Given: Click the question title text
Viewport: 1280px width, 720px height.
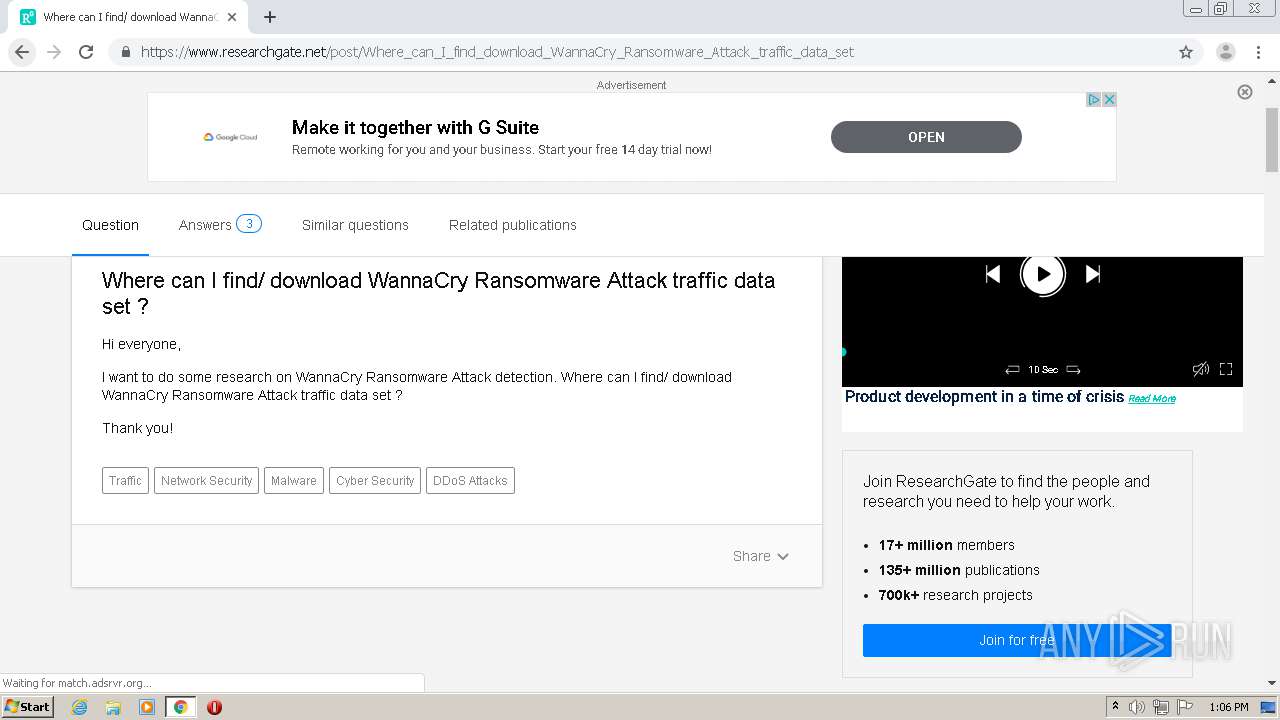Looking at the screenshot, I should pyautogui.click(x=438, y=293).
